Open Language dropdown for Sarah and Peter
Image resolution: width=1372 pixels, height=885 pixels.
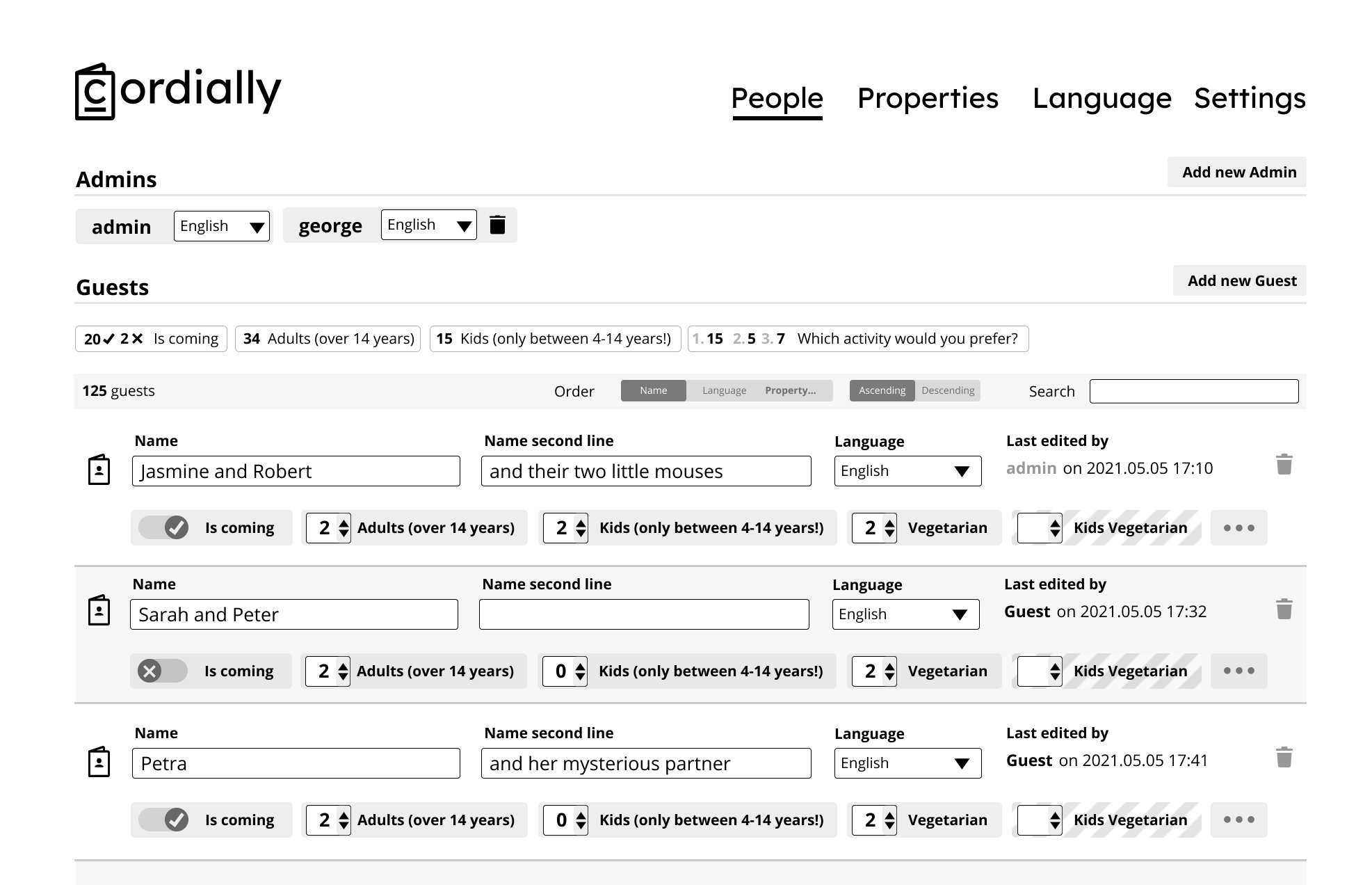pos(905,614)
